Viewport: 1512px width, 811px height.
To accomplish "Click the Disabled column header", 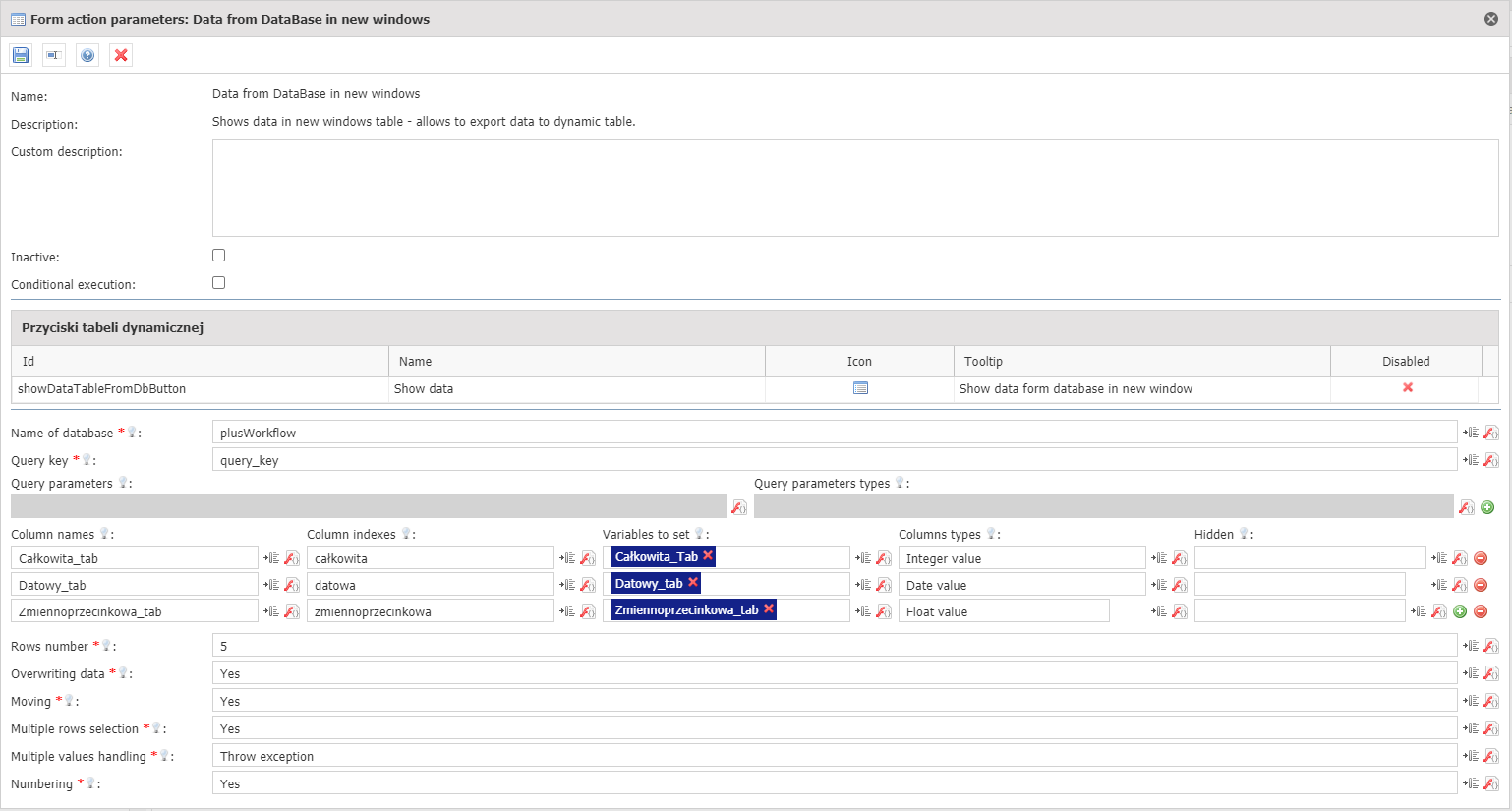I will click(1406, 361).
